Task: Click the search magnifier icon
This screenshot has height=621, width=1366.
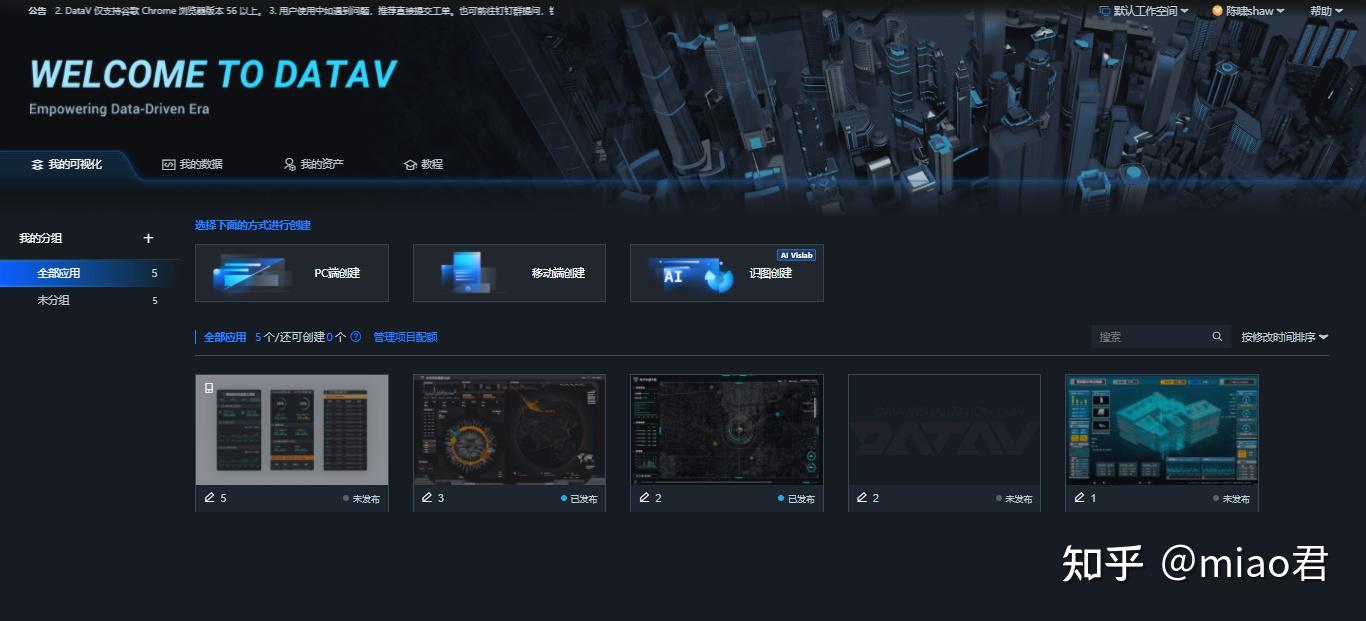Action: (x=1216, y=337)
